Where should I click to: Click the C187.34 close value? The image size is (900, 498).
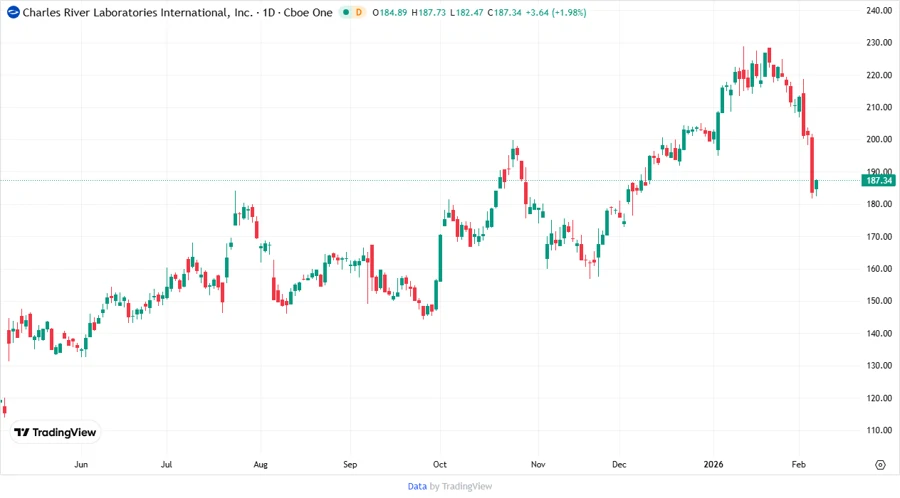[x=505, y=12]
